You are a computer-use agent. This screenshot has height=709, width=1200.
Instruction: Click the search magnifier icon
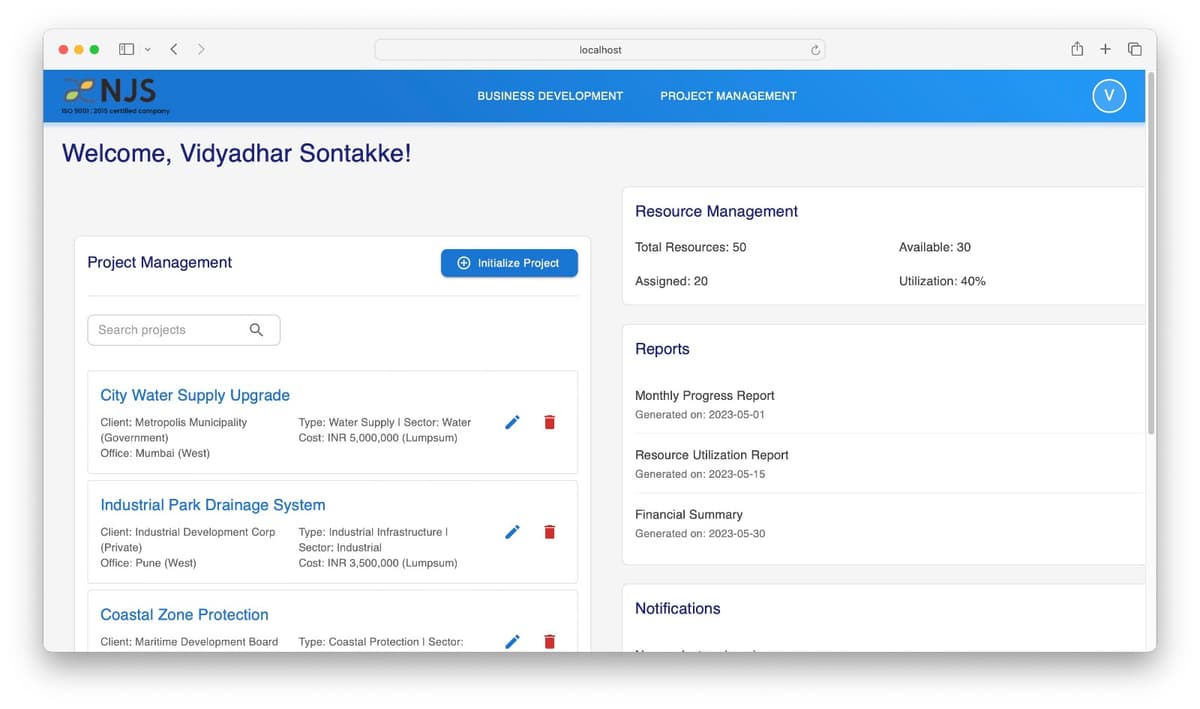click(256, 329)
